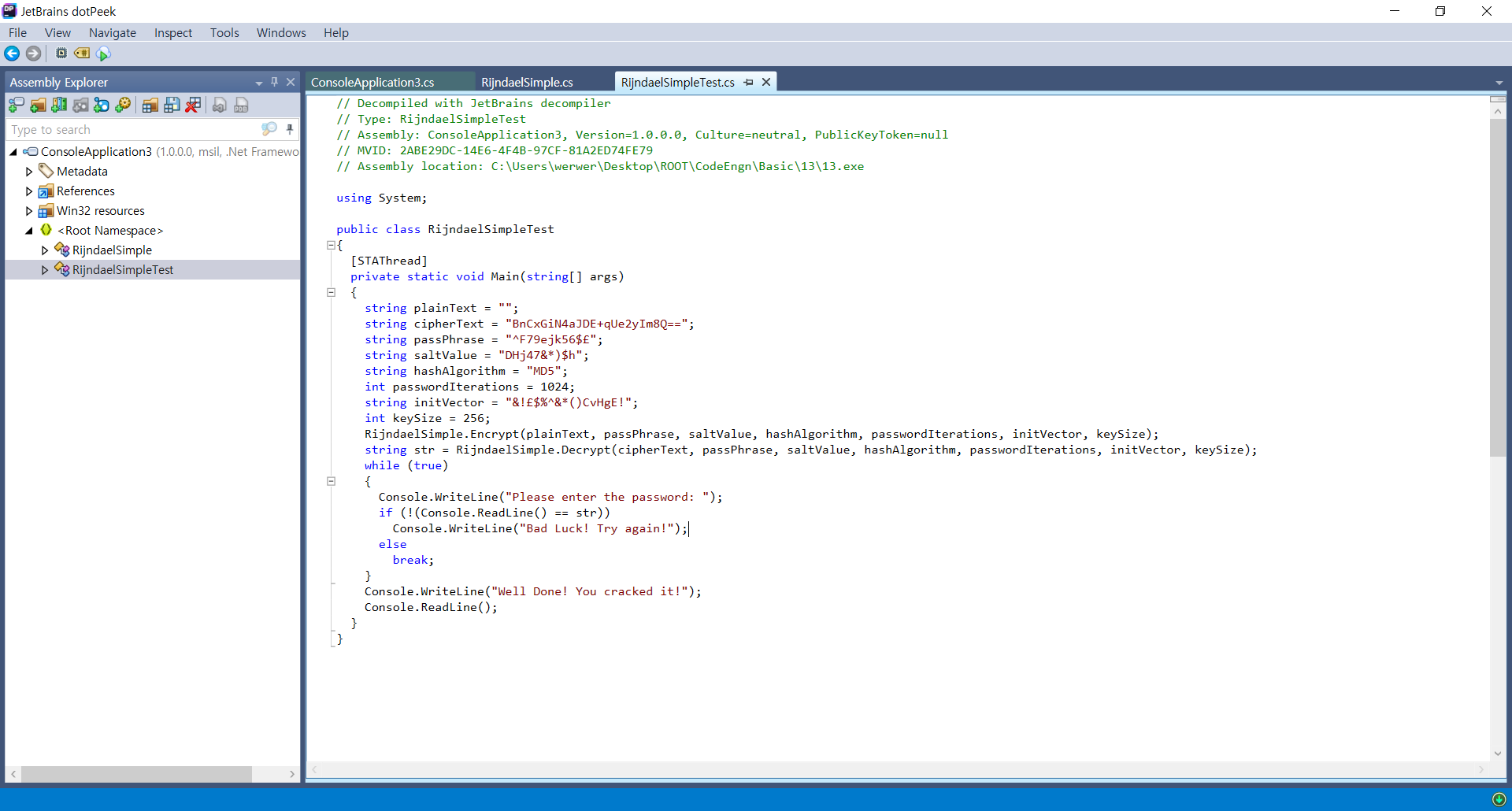Viewport: 1512px width, 811px height.
Task: Collapse the ConsoleApplication3 assembly node
Action: pyautogui.click(x=13, y=151)
